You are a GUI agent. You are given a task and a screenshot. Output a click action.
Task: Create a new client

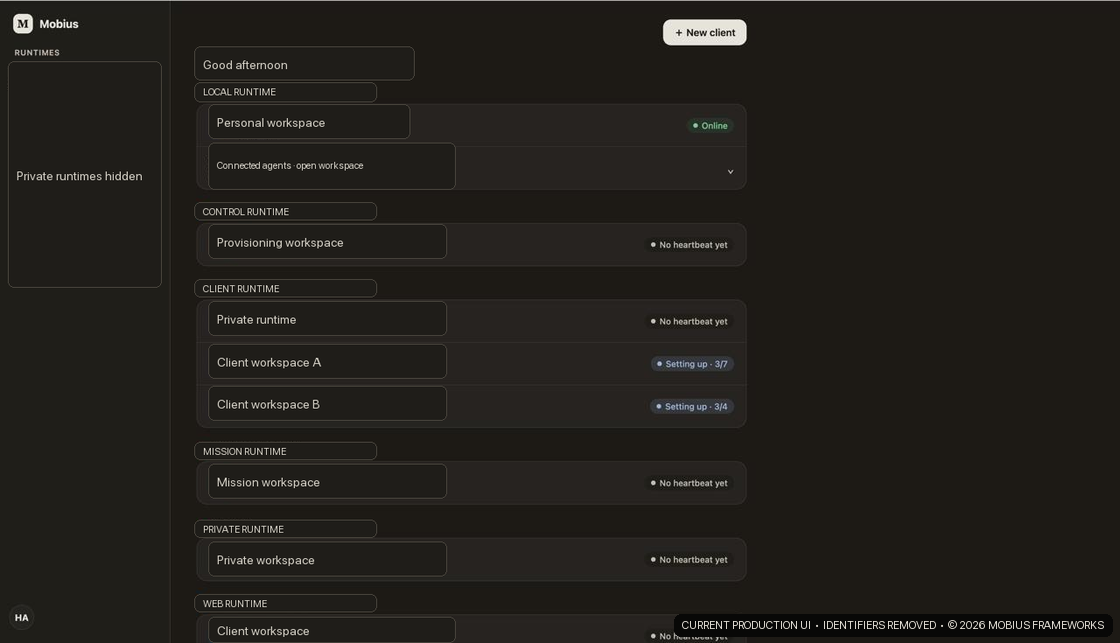tap(704, 32)
